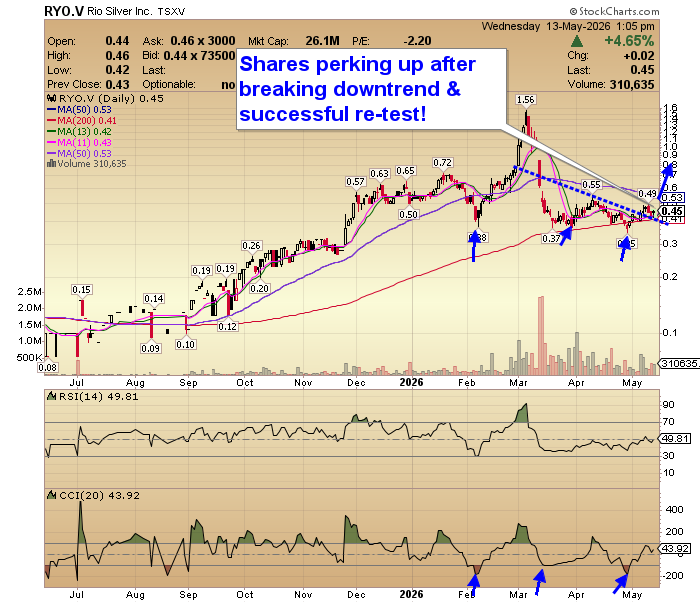The image size is (700, 603).
Task: Click the 70 overbought RSI axis label
Action: [x=668, y=421]
